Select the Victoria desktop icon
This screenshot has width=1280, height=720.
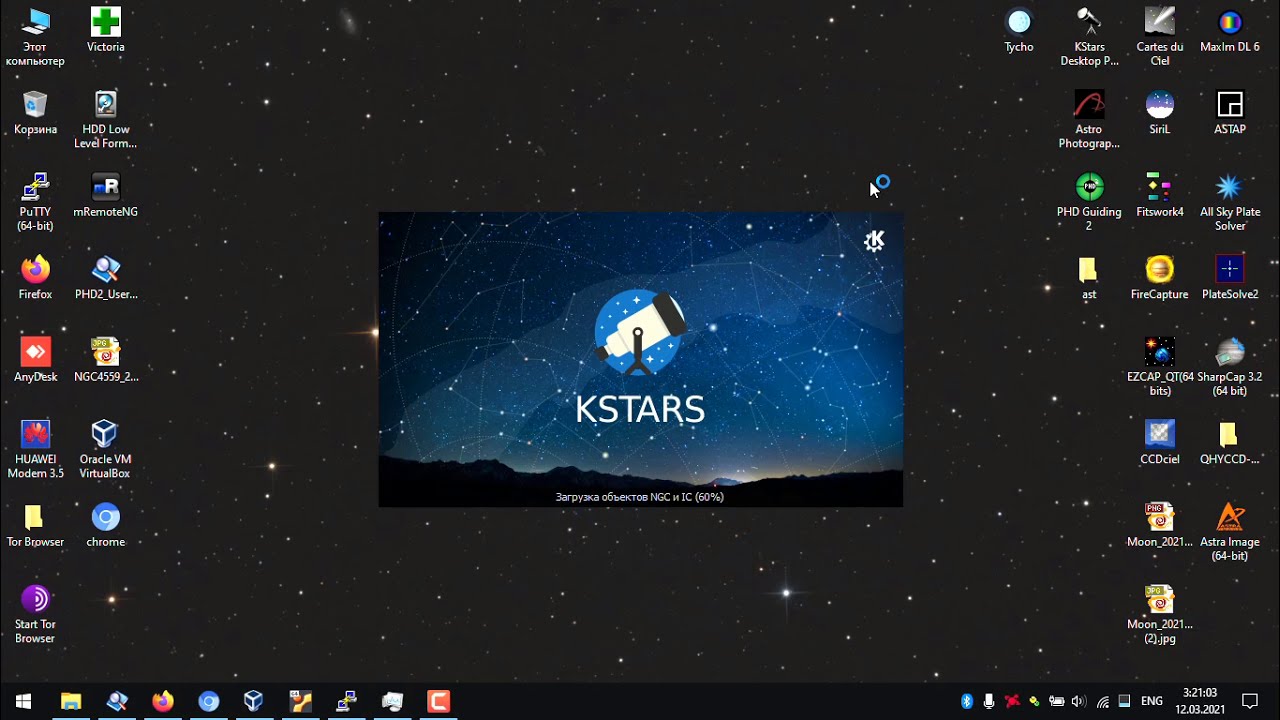pos(105,31)
